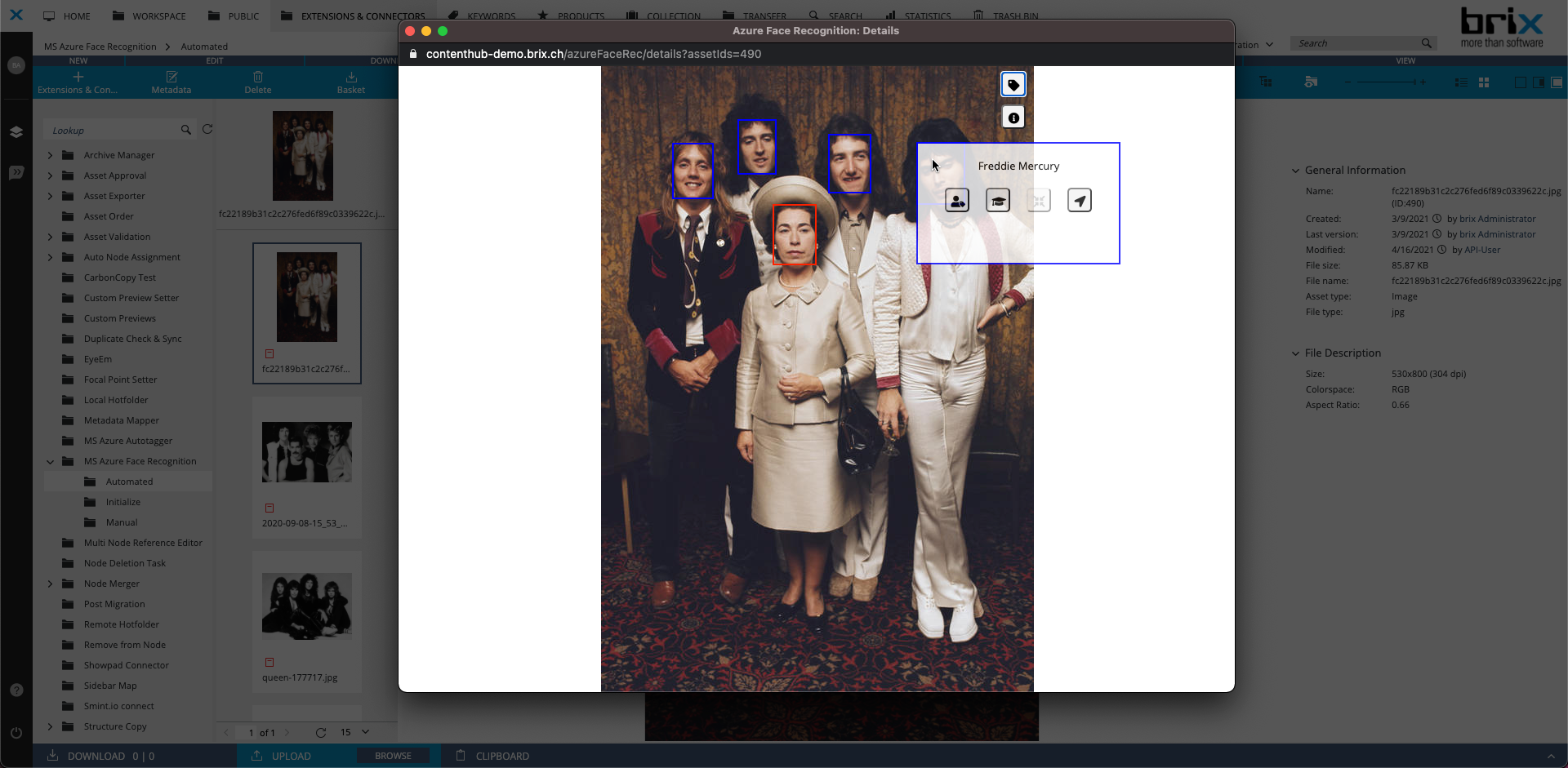Click brix Administrator link on Created row
This screenshot has height=768, width=1568.
point(1498,219)
